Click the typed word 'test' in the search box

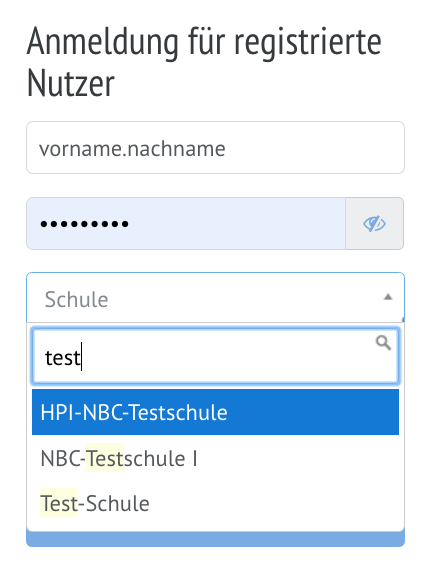(x=63, y=358)
